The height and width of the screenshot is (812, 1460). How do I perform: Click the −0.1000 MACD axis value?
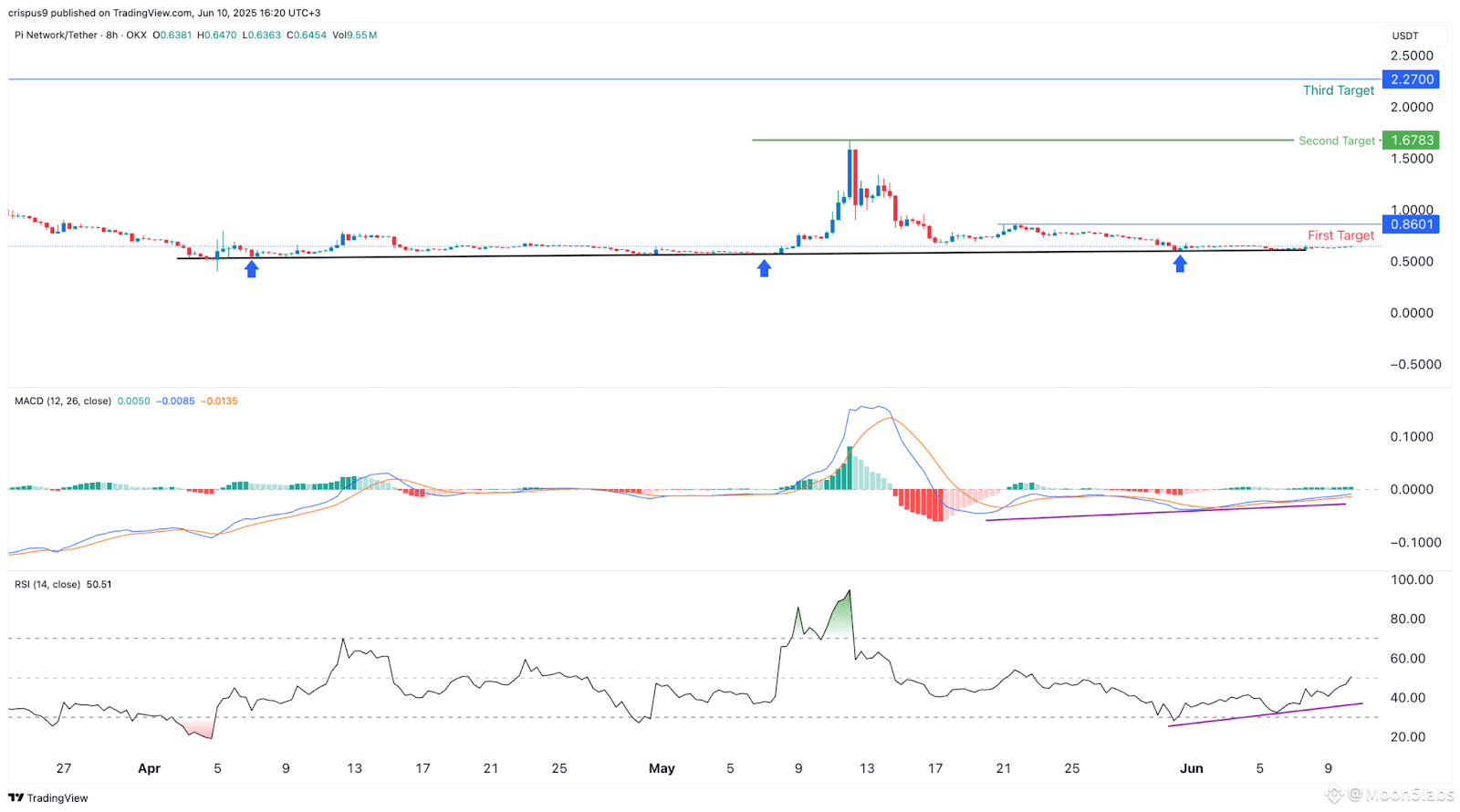coord(1415,542)
